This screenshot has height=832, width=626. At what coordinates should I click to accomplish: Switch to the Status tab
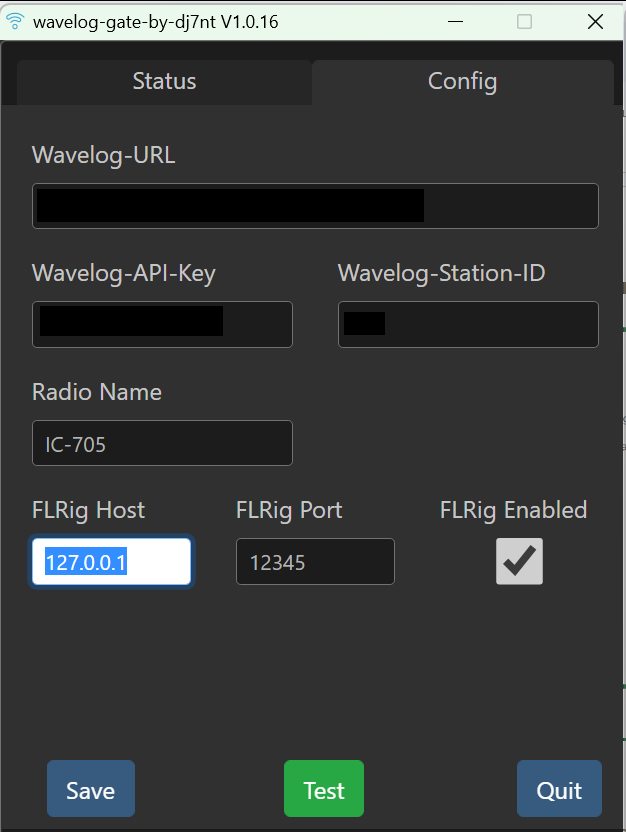(164, 82)
